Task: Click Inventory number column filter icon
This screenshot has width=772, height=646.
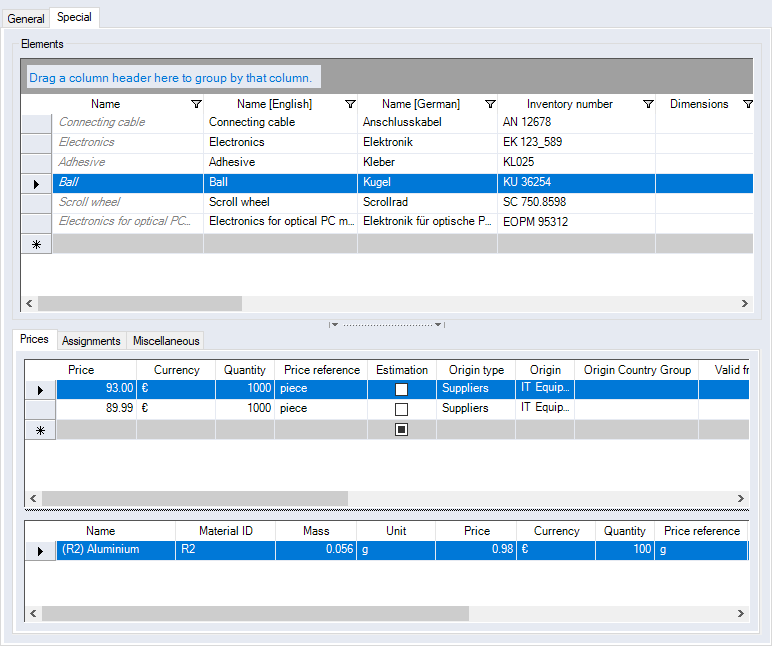Action: [x=648, y=104]
